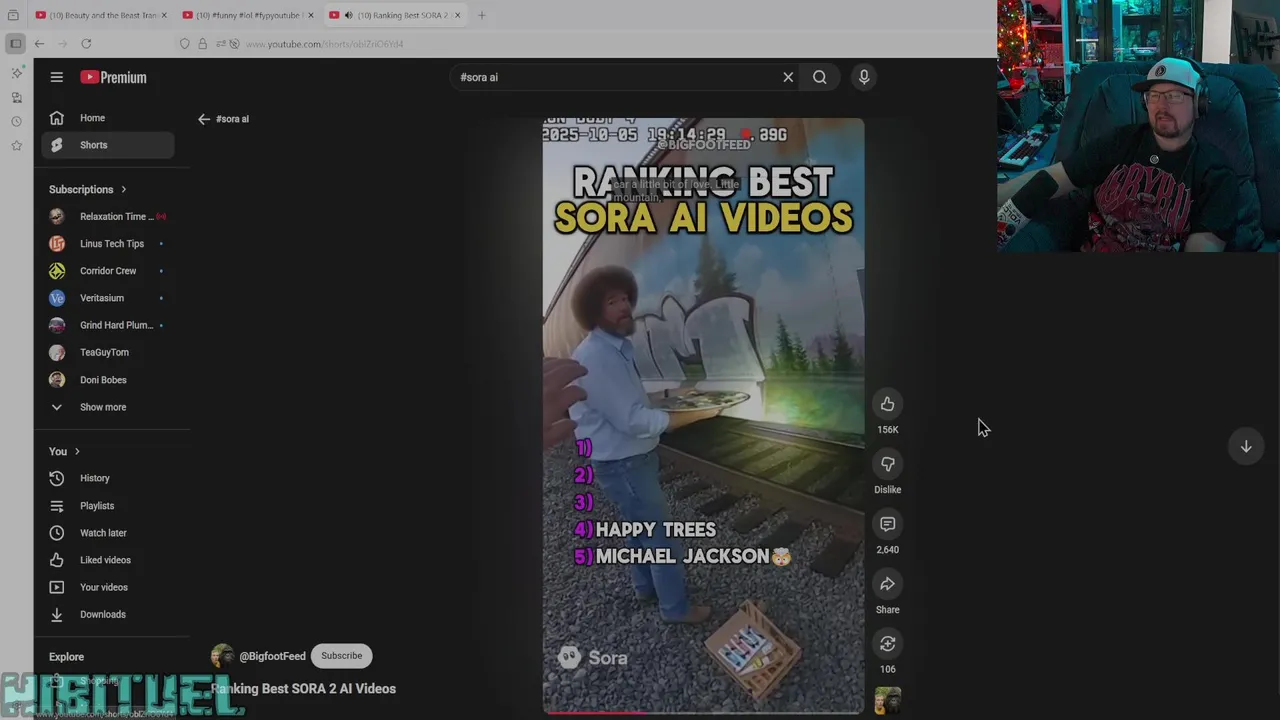This screenshot has height=720, width=1280.
Task: Subscribe to @BigfootFeed
Action: point(341,656)
